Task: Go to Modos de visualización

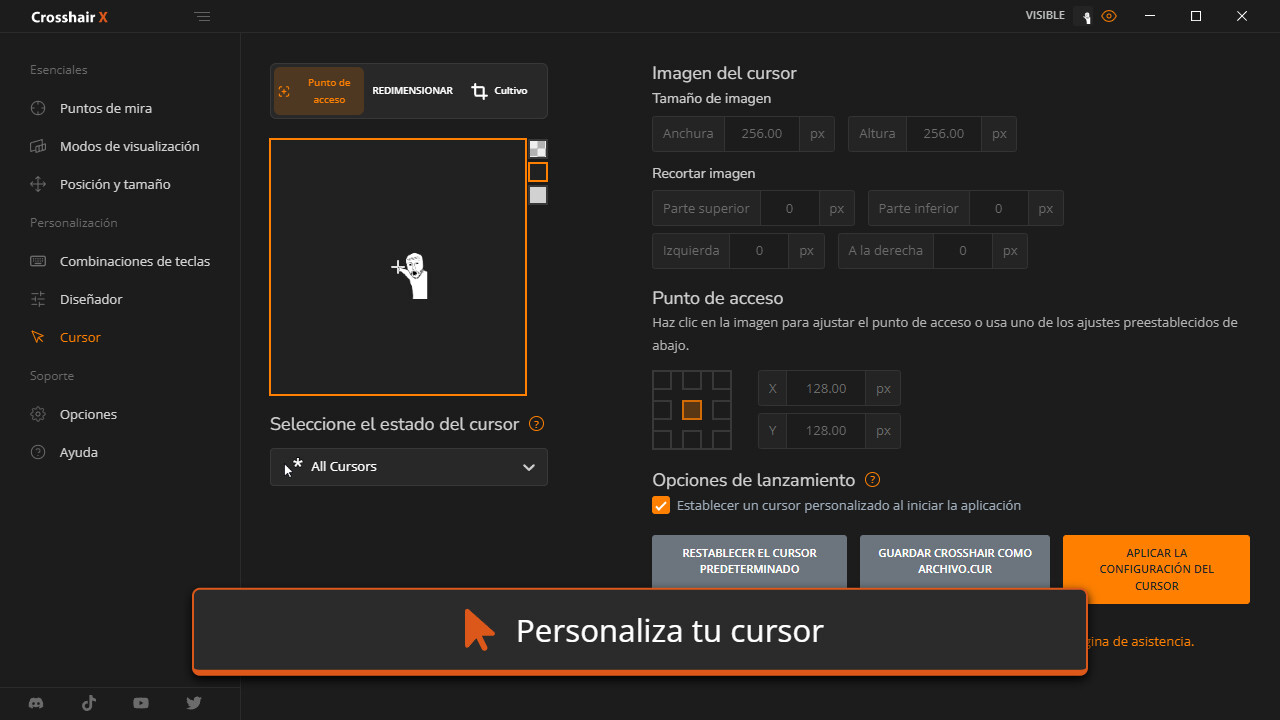Action: tap(129, 146)
